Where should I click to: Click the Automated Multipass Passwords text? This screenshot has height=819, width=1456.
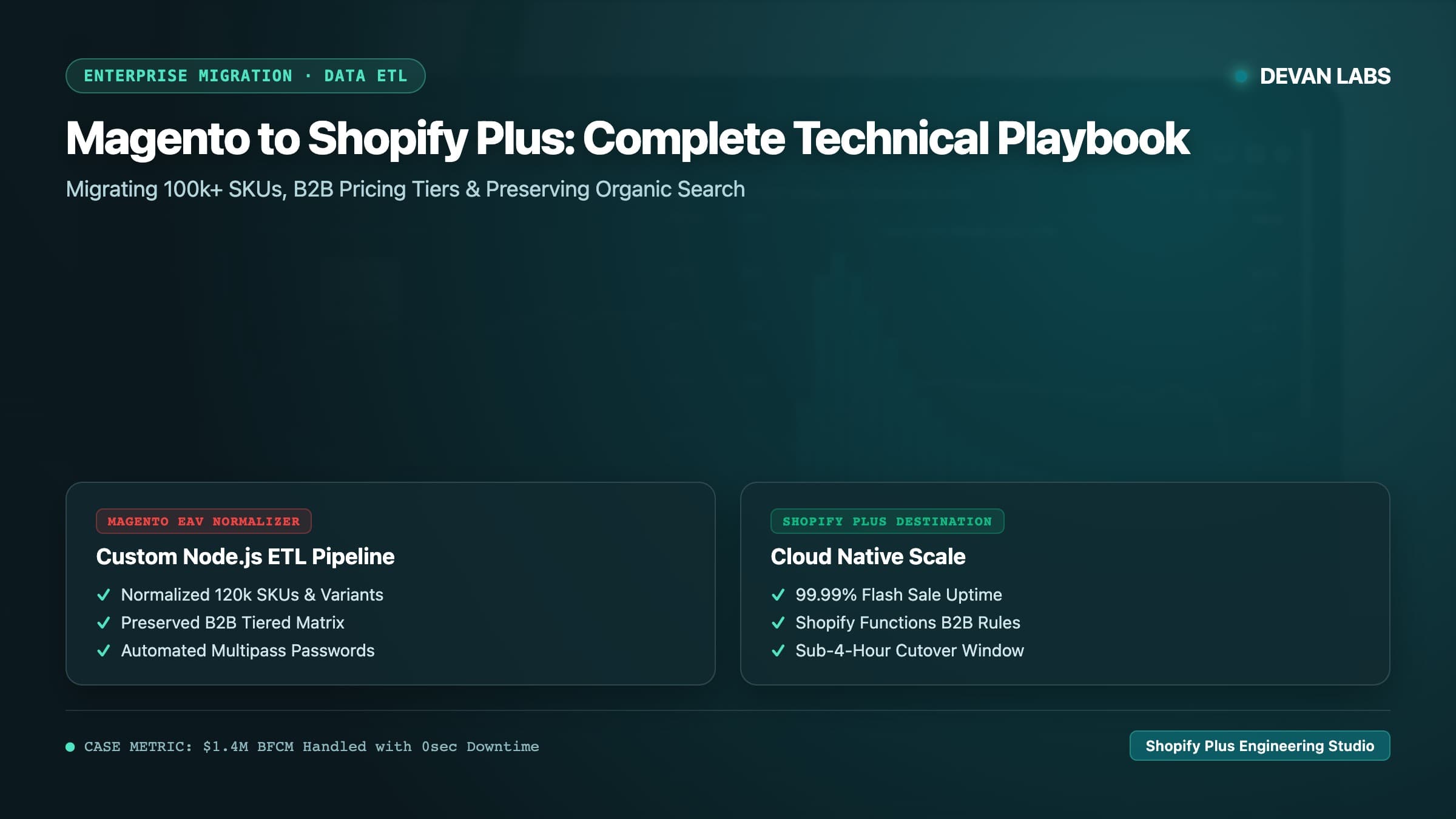pyautogui.click(x=248, y=650)
